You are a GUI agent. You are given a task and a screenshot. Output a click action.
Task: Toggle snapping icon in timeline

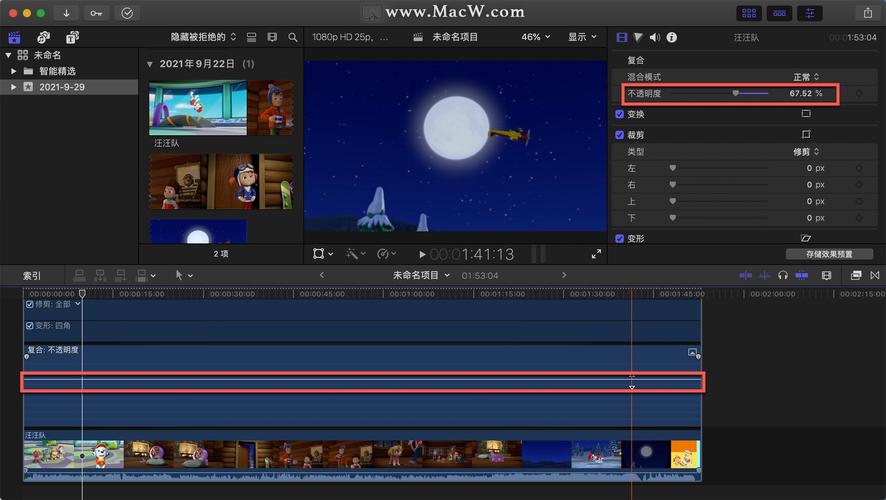801,275
